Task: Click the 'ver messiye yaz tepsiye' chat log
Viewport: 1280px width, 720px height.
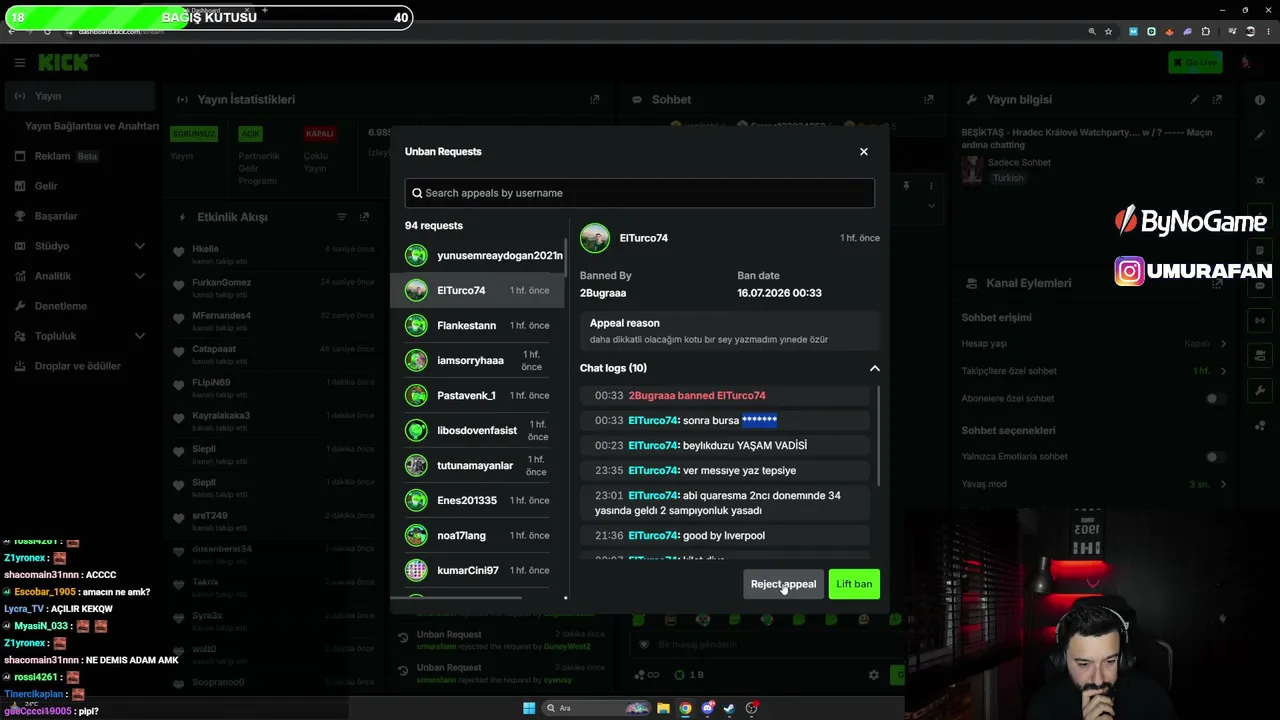Action: [x=725, y=470]
